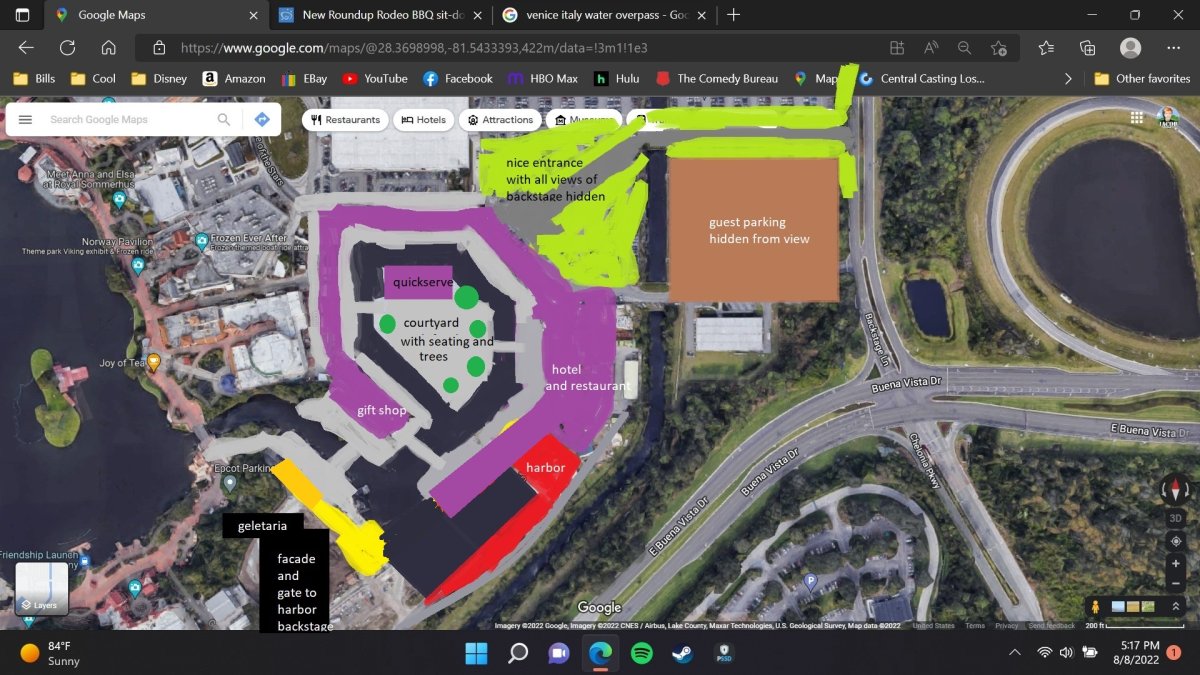Open the Google Maps hamburger menu
Image resolution: width=1200 pixels, height=675 pixels.
[x=26, y=119]
